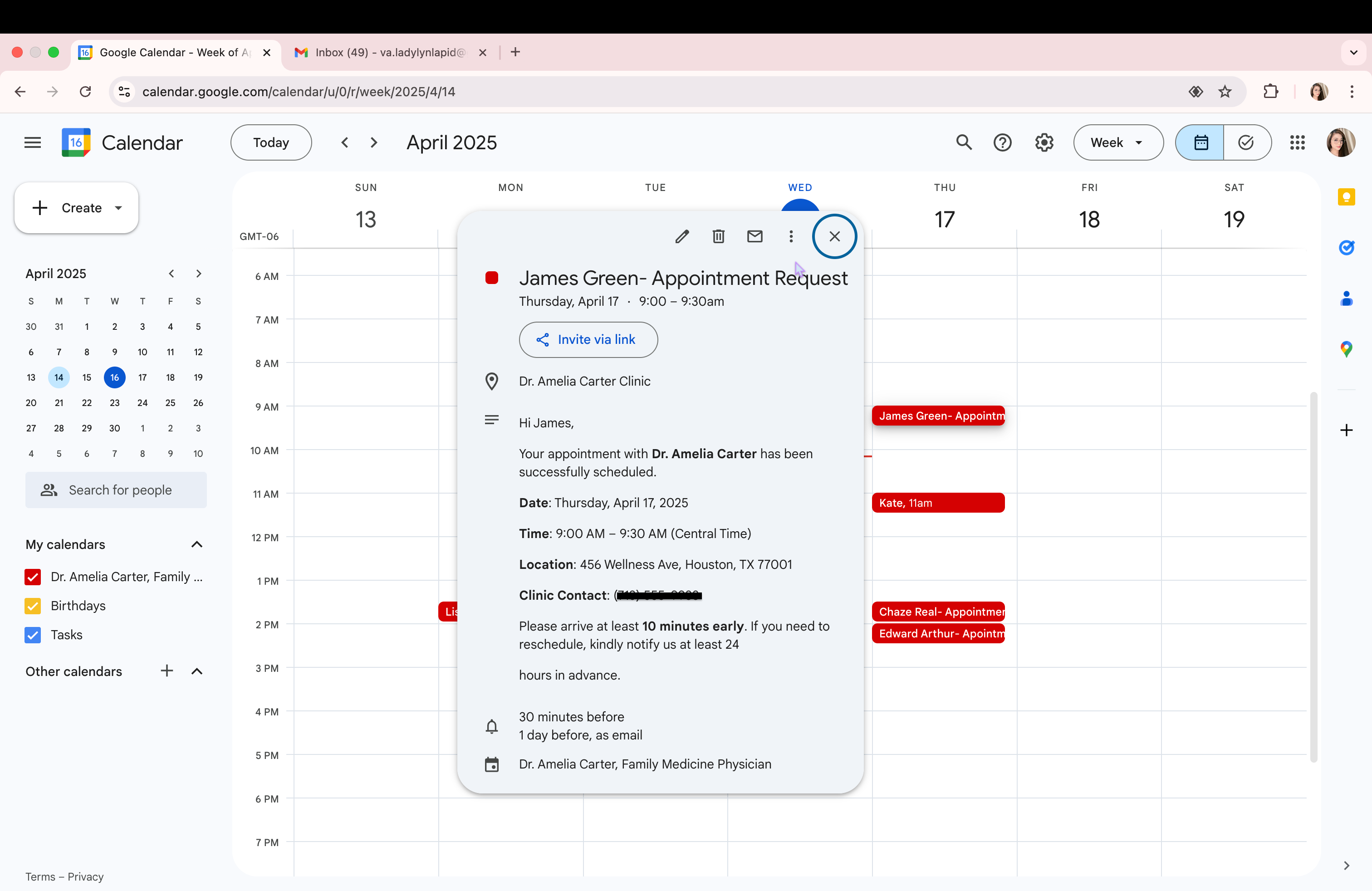Close the event details popup

point(834,236)
